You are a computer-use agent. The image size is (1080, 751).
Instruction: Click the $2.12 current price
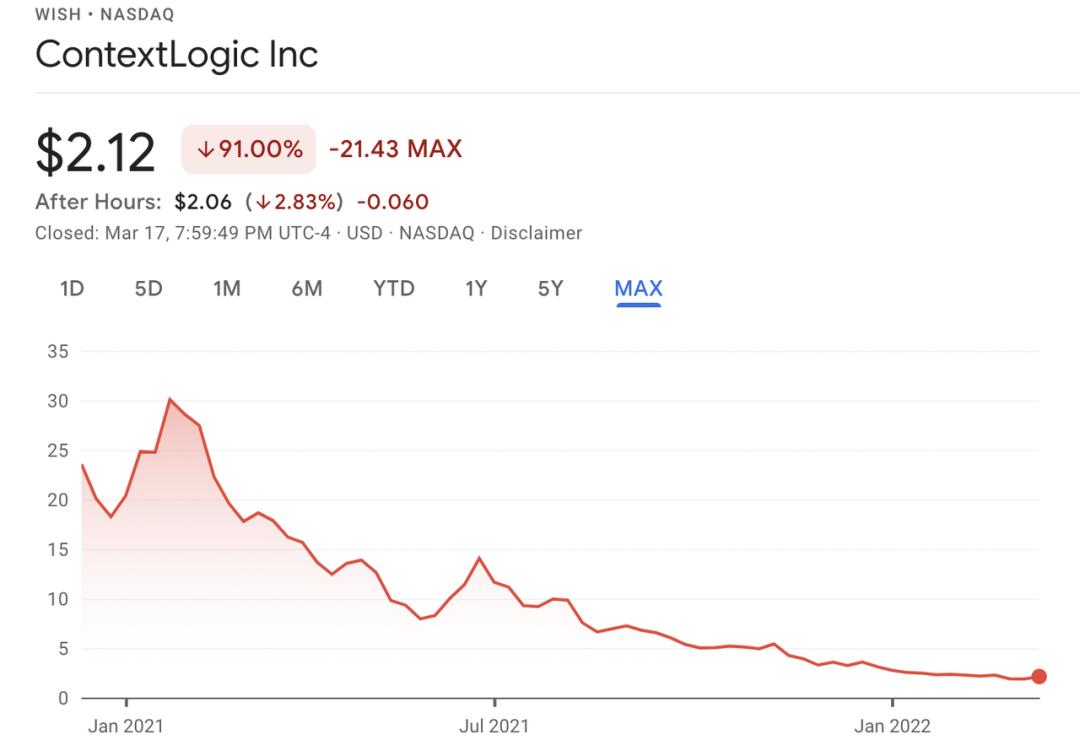96,152
